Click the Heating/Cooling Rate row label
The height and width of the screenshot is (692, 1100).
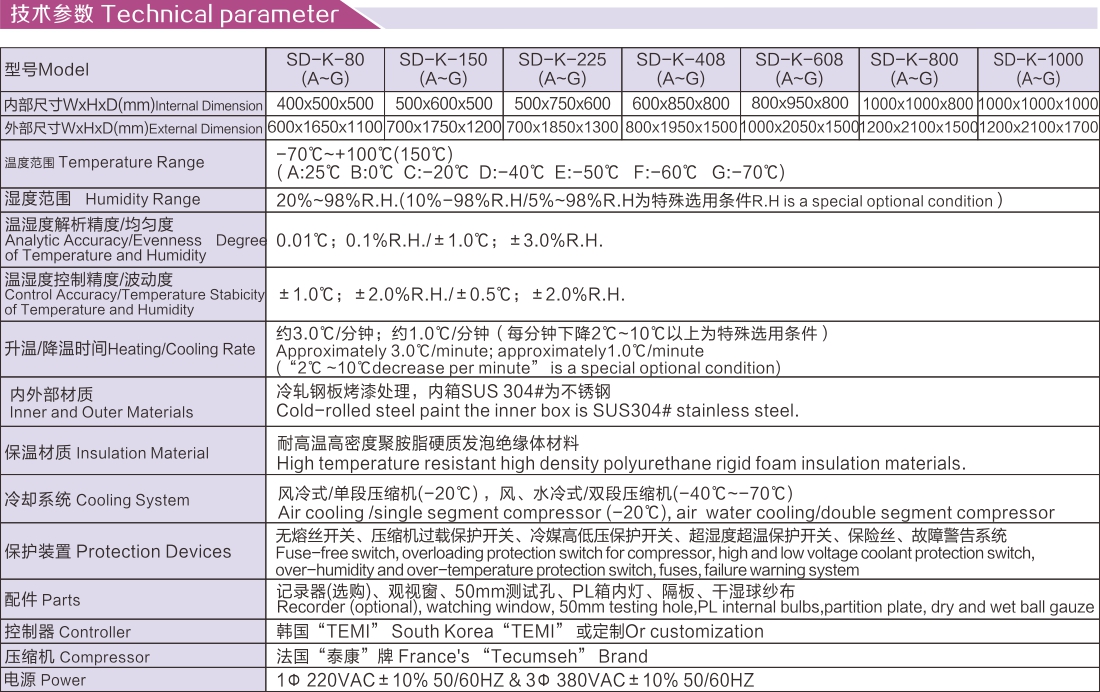coord(130,349)
